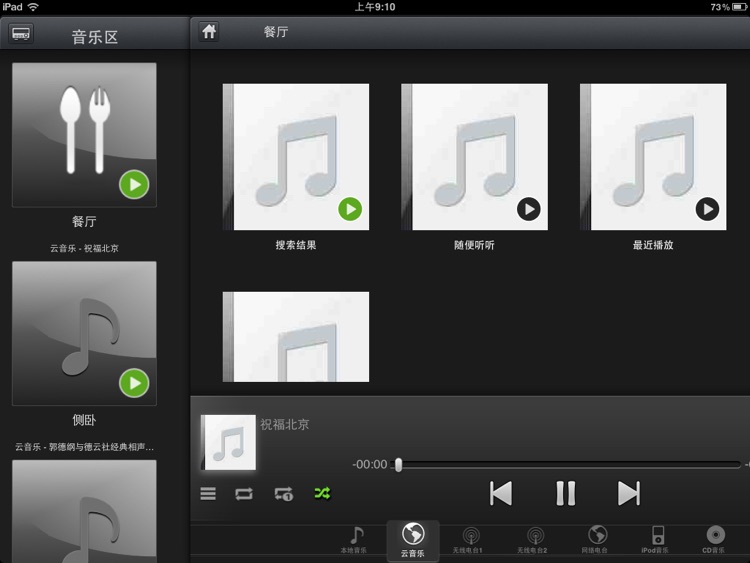Switch to the 云音乐 tab
The width and height of the screenshot is (750, 563).
coord(412,541)
